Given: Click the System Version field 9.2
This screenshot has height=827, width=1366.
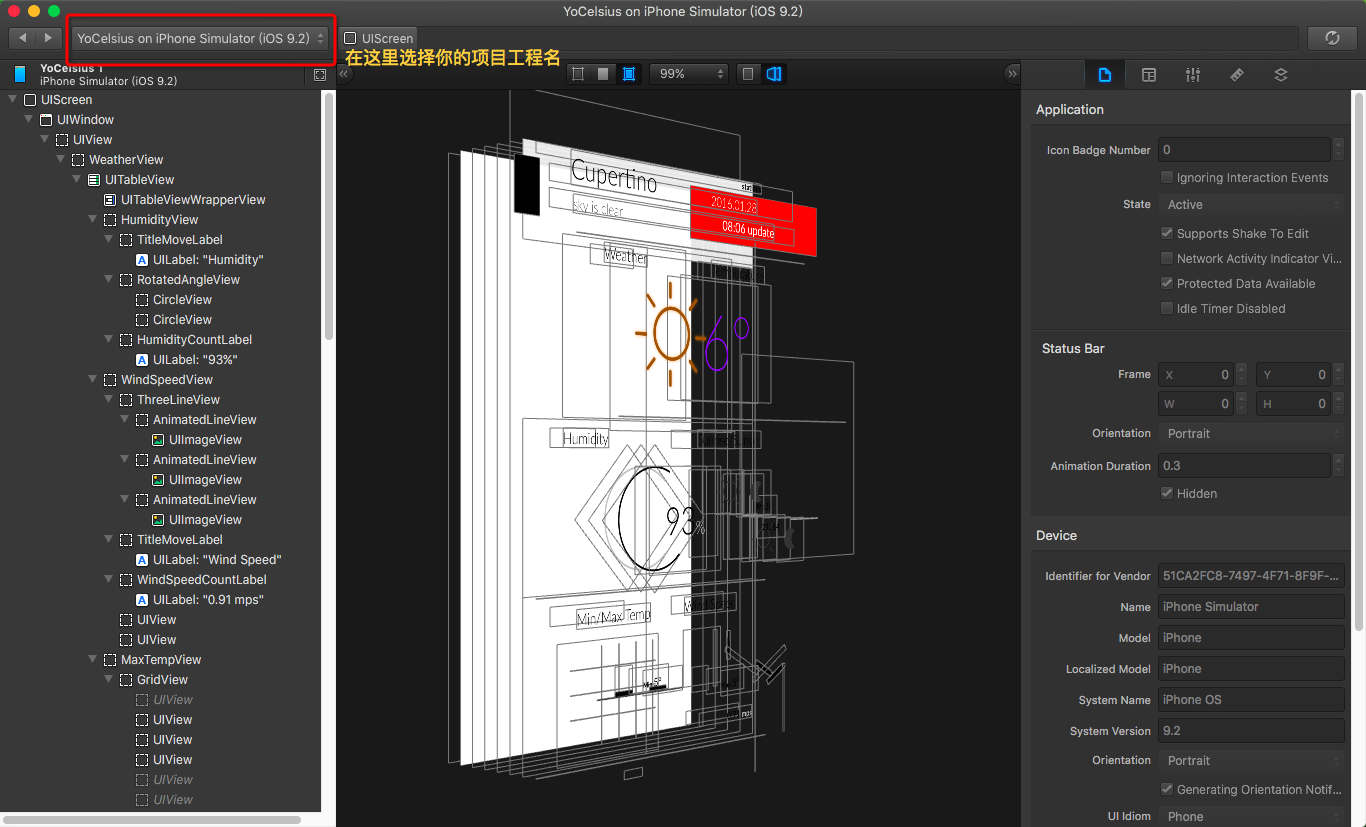Looking at the screenshot, I should (1251, 731).
